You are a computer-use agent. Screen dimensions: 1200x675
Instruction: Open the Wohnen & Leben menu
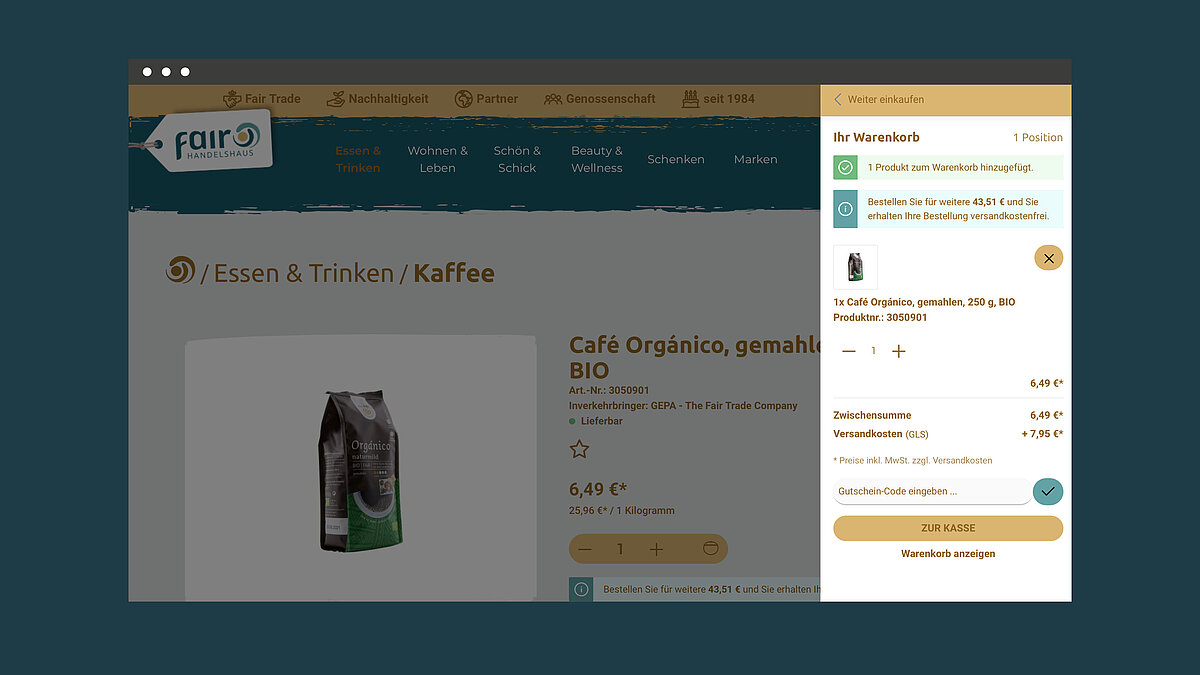[438, 159]
